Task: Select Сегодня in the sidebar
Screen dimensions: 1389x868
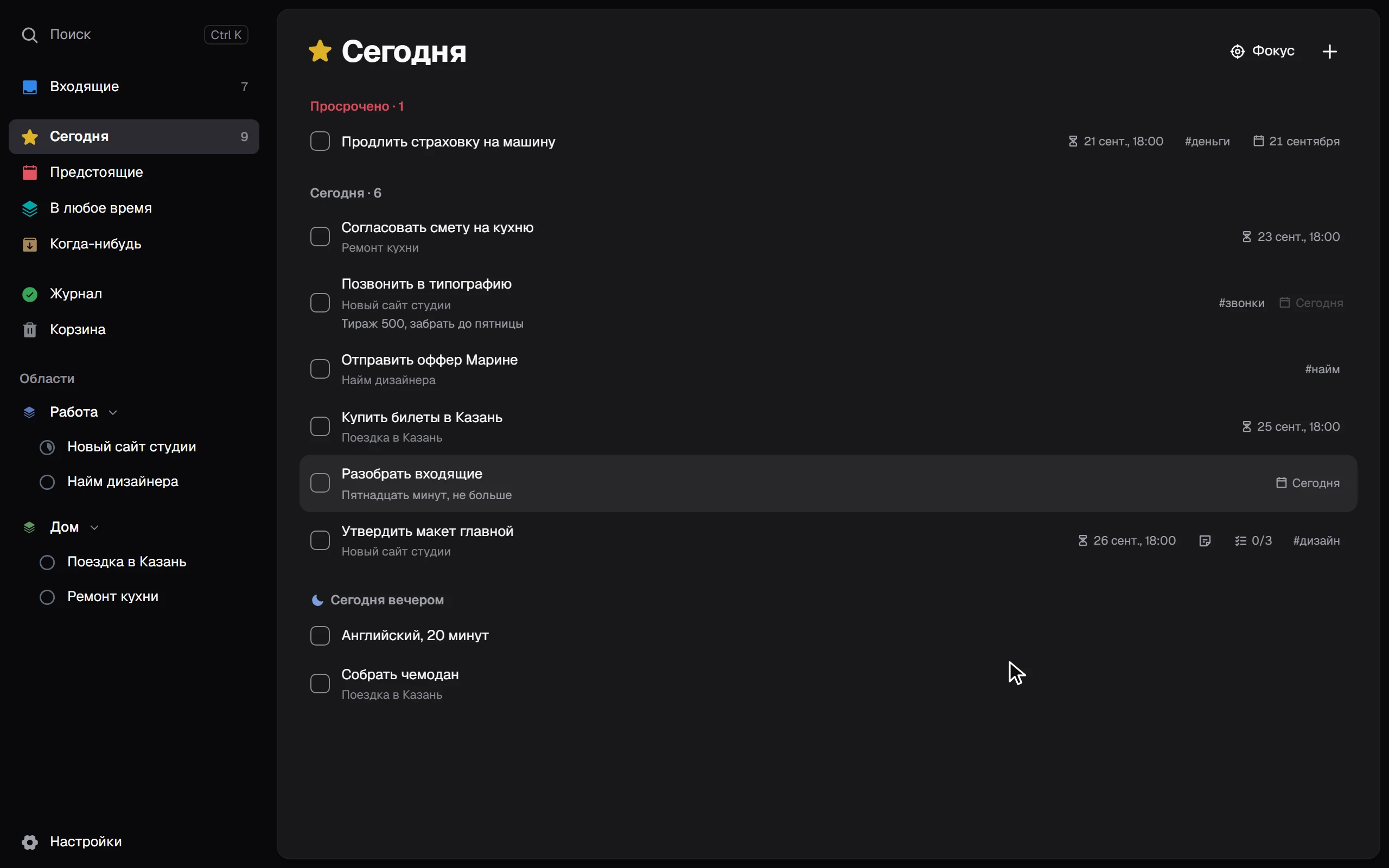Action: pos(133,137)
